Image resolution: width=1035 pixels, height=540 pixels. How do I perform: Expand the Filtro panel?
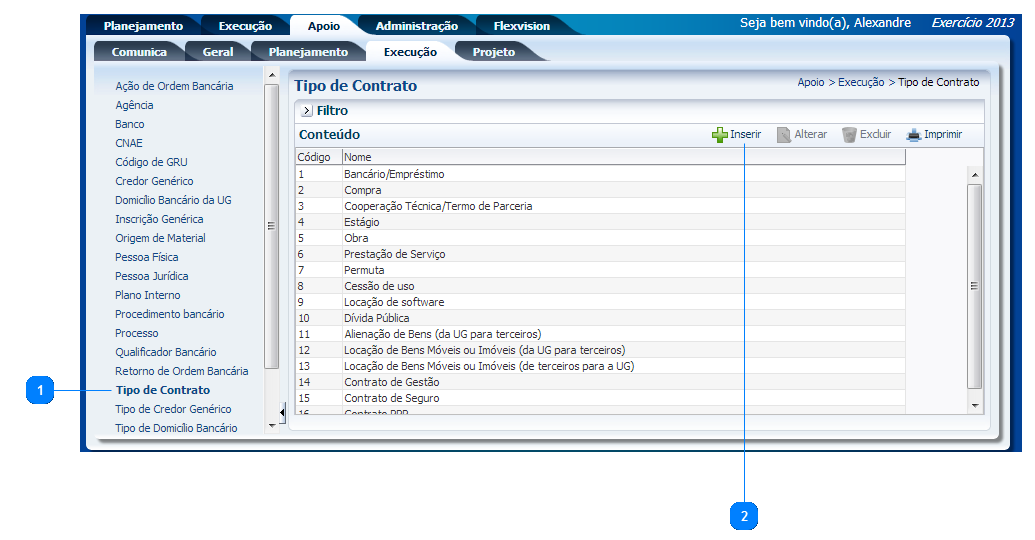point(306,111)
